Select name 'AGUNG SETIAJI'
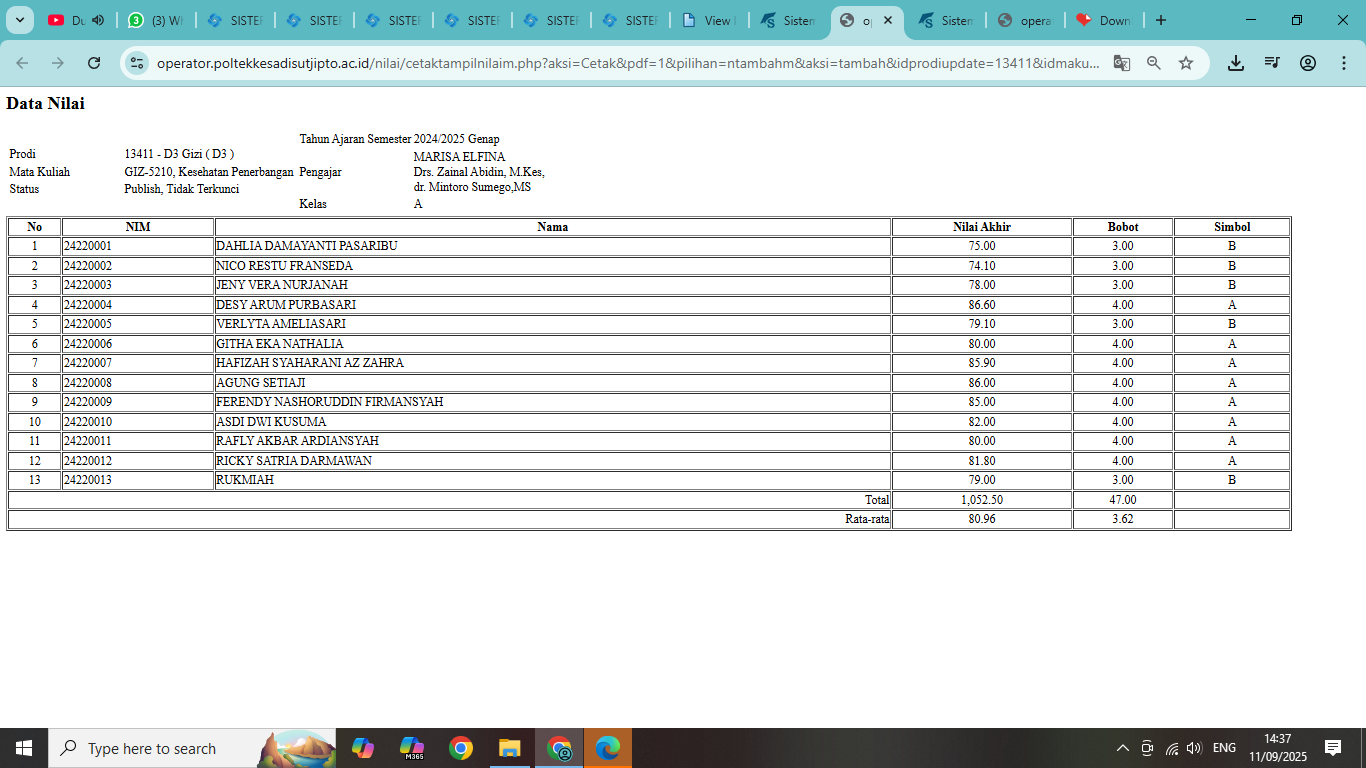1366x768 pixels. coord(261,383)
